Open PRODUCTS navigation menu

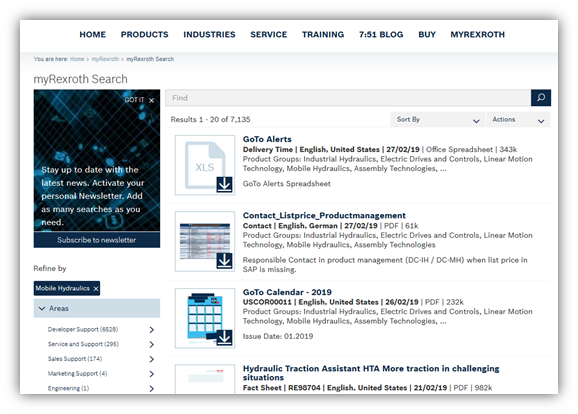click(144, 35)
